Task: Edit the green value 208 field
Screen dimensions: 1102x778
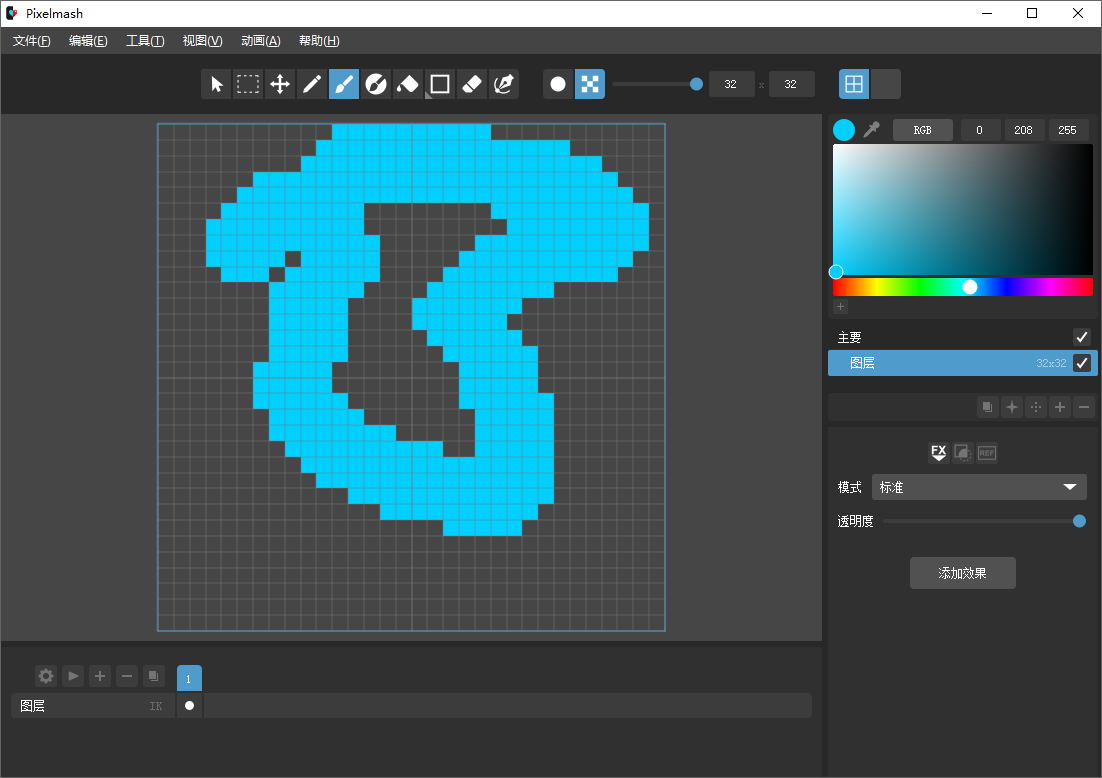Action: tap(1023, 130)
